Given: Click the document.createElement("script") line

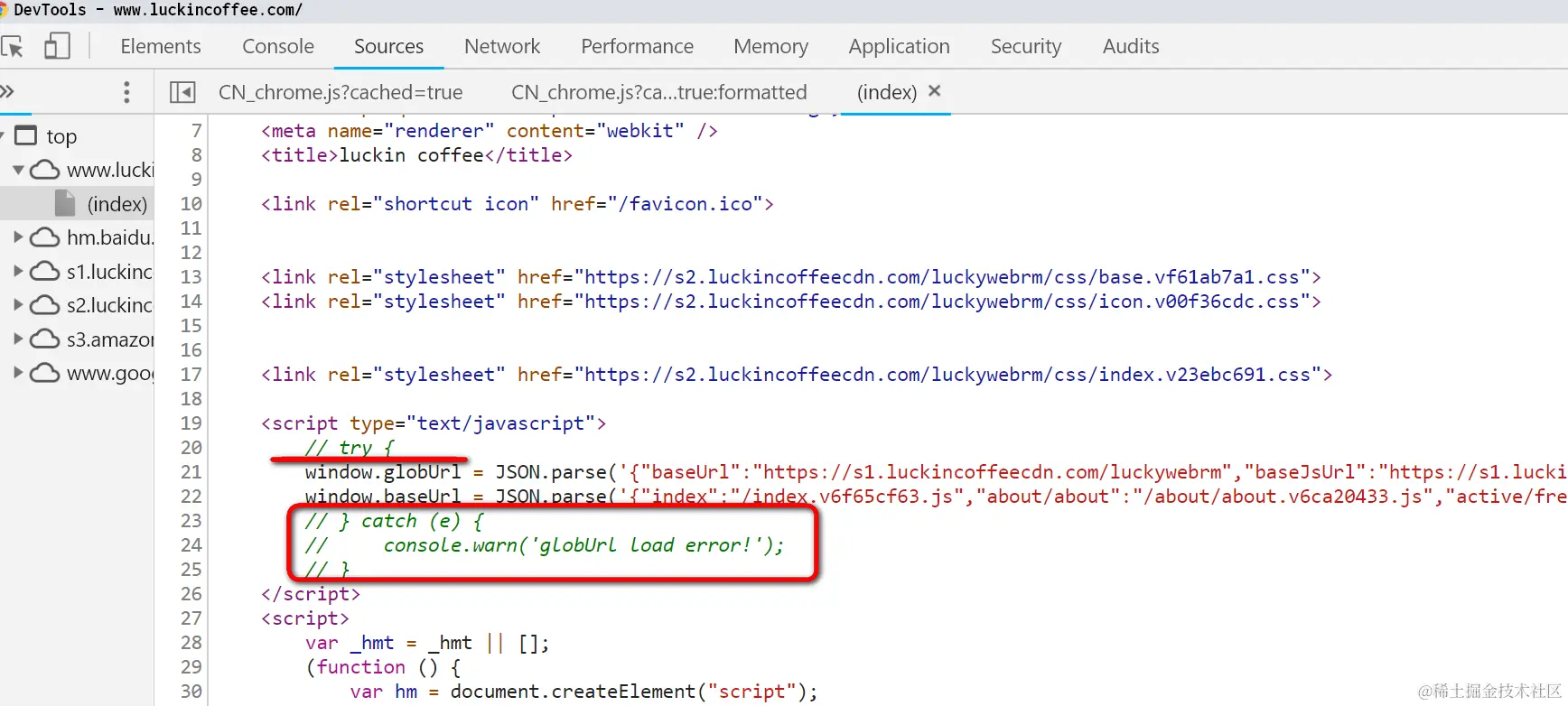Looking at the screenshot, I should (x=583, y=691).
